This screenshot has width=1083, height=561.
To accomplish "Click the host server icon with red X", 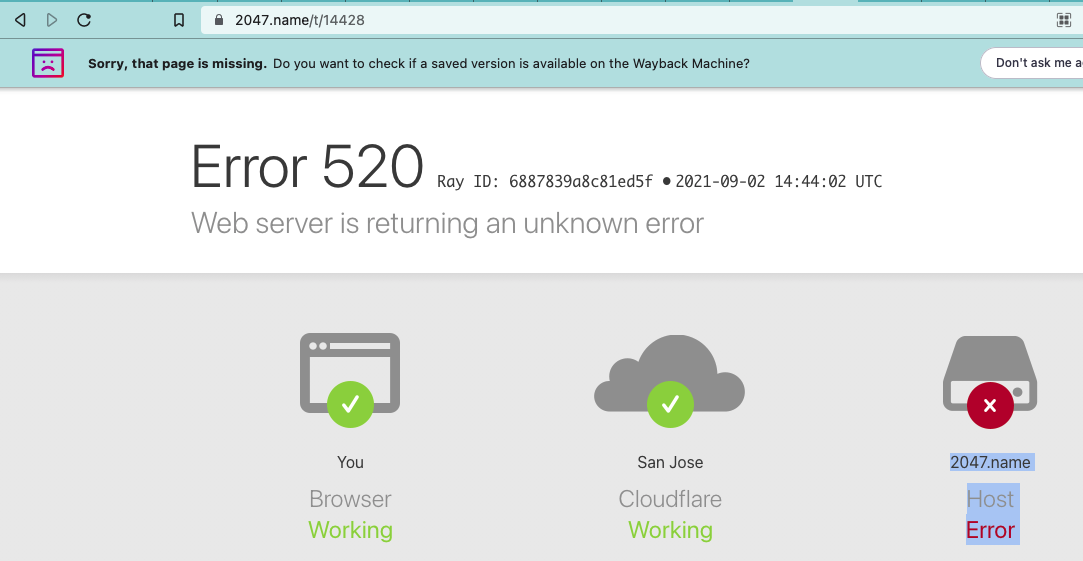I will pyautogui.click(x=990, y=382).
